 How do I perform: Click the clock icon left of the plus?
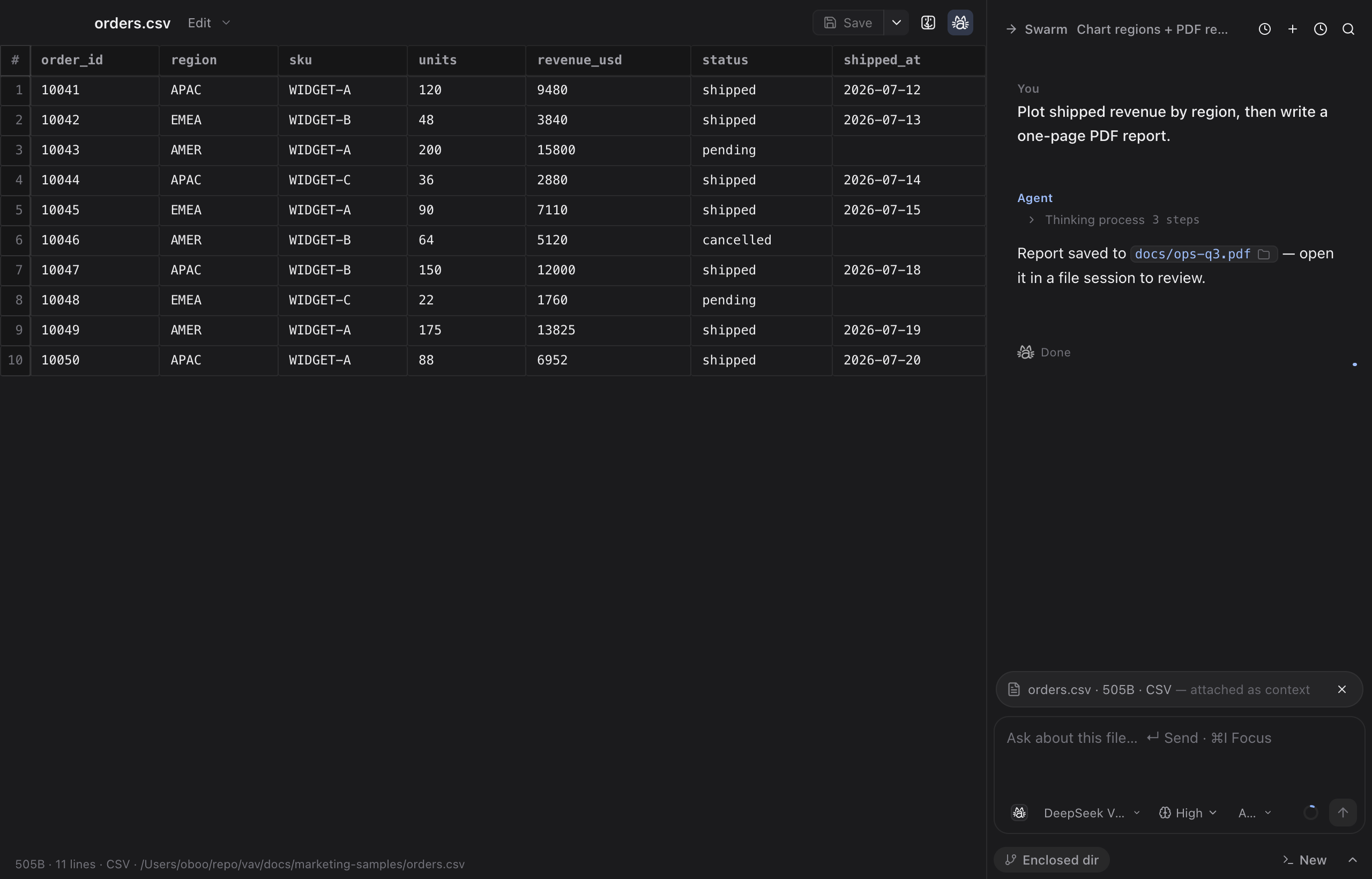[1265, 29]
